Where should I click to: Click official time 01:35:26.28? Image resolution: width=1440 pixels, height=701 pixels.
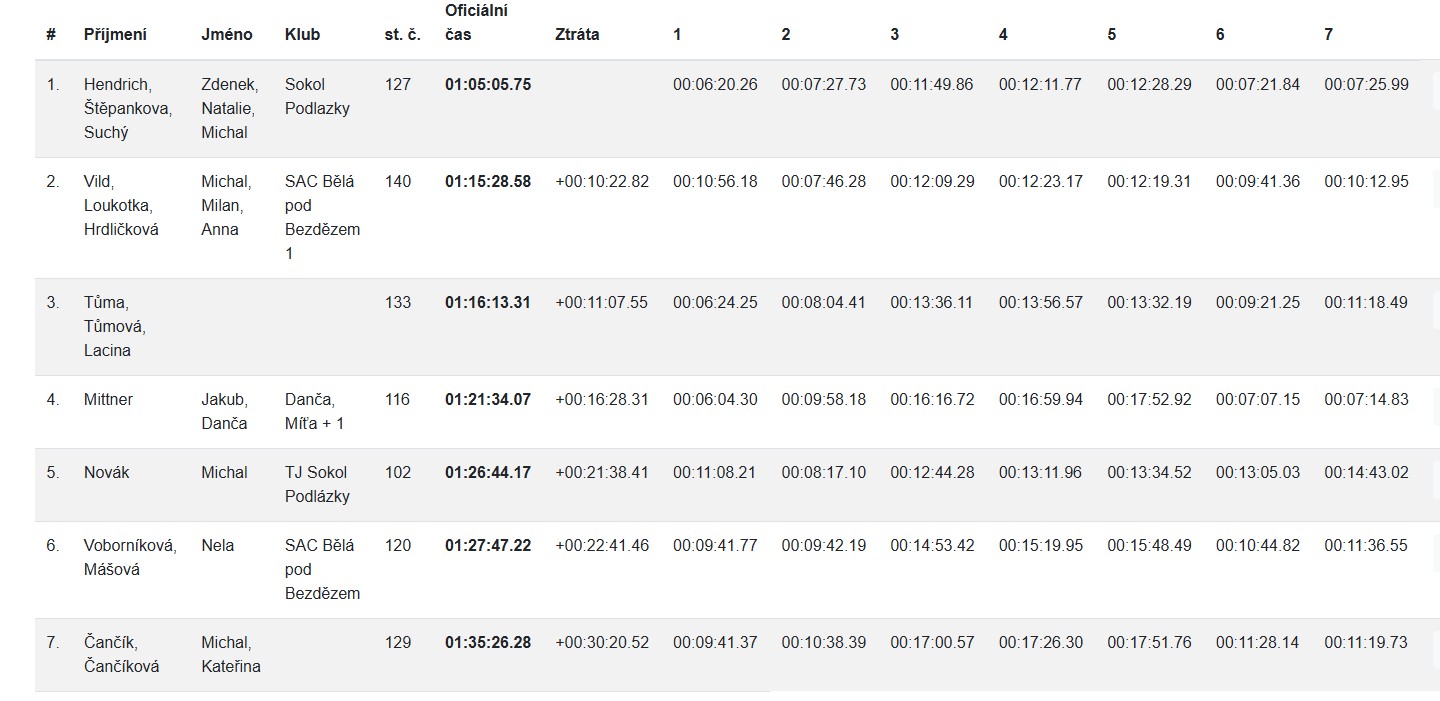tap(488, 642)
